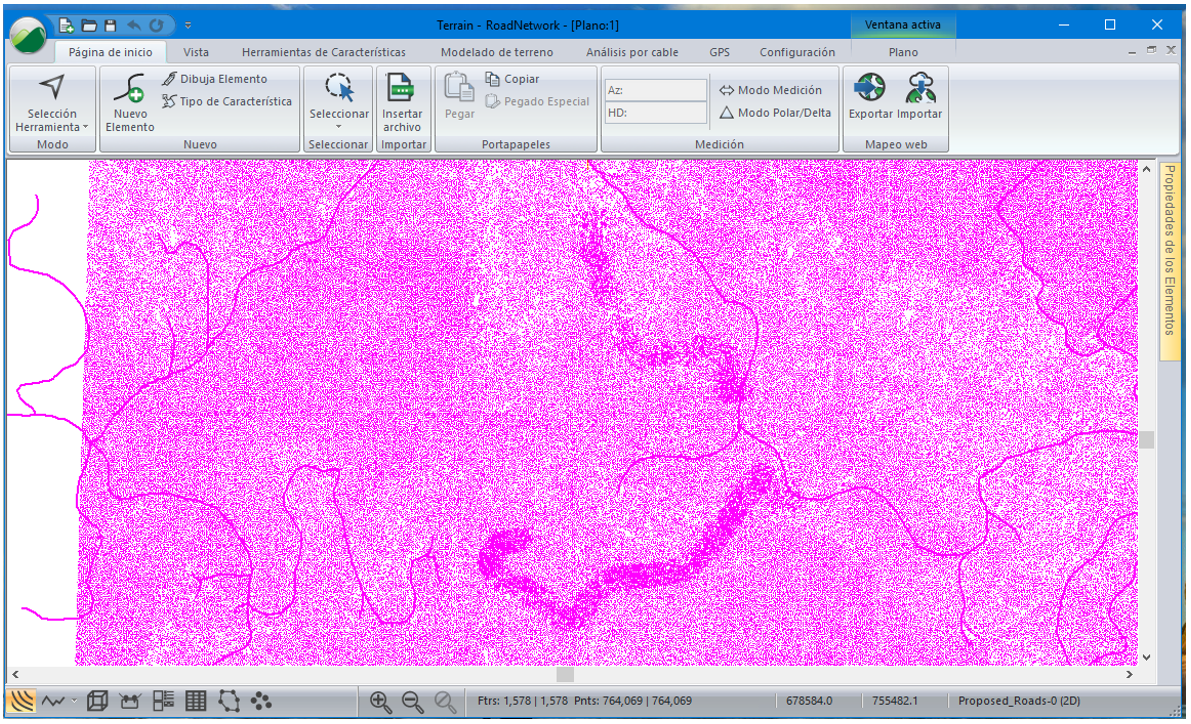Click the save icon in quick access toolbar
Viewport: 1191px width, 724px height.
point(110,25)
